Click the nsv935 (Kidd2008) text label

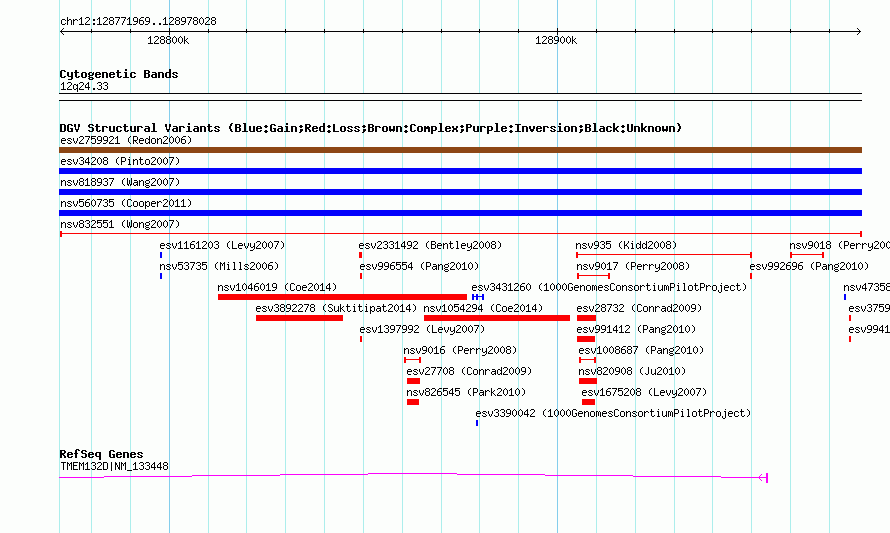pyautogui.click(x=626, y=245)
